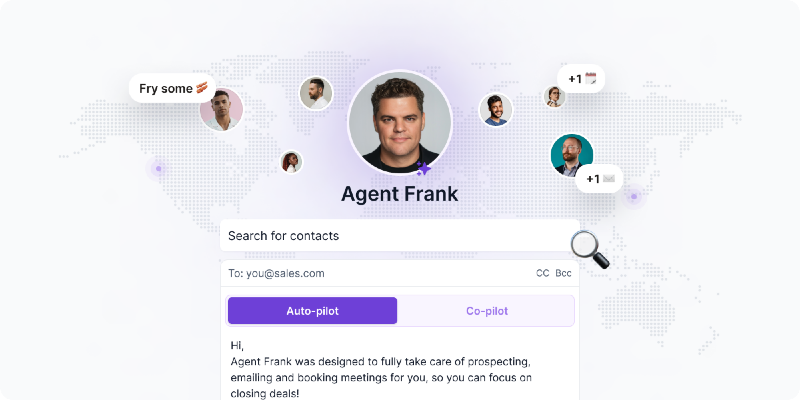Click the purple location dot on the map left
This screenshot has width=800, height=400.
(x=159, y=168)
